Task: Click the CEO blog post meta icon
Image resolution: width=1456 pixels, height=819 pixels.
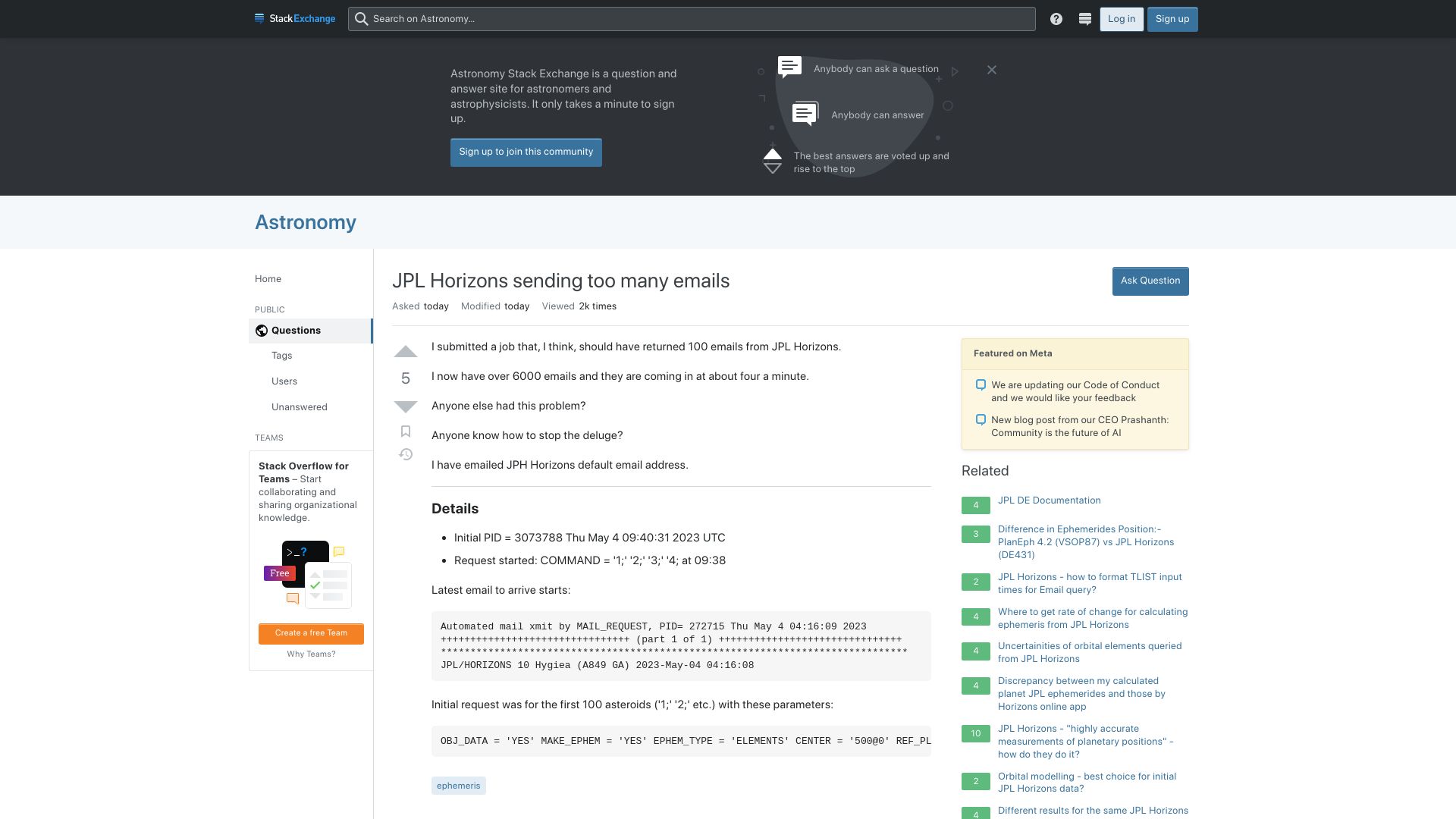Action: tap(981, 420)
